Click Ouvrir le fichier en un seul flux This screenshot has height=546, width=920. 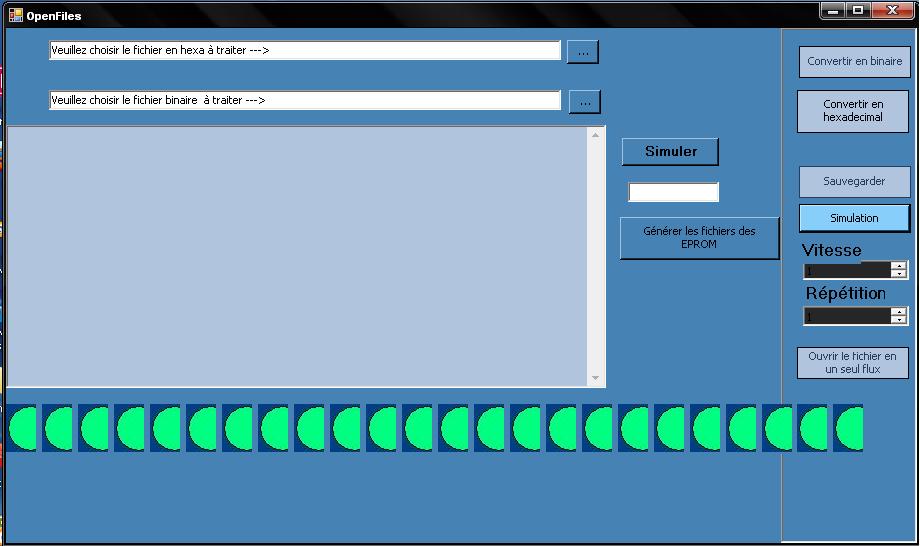(x=852, y=362)
